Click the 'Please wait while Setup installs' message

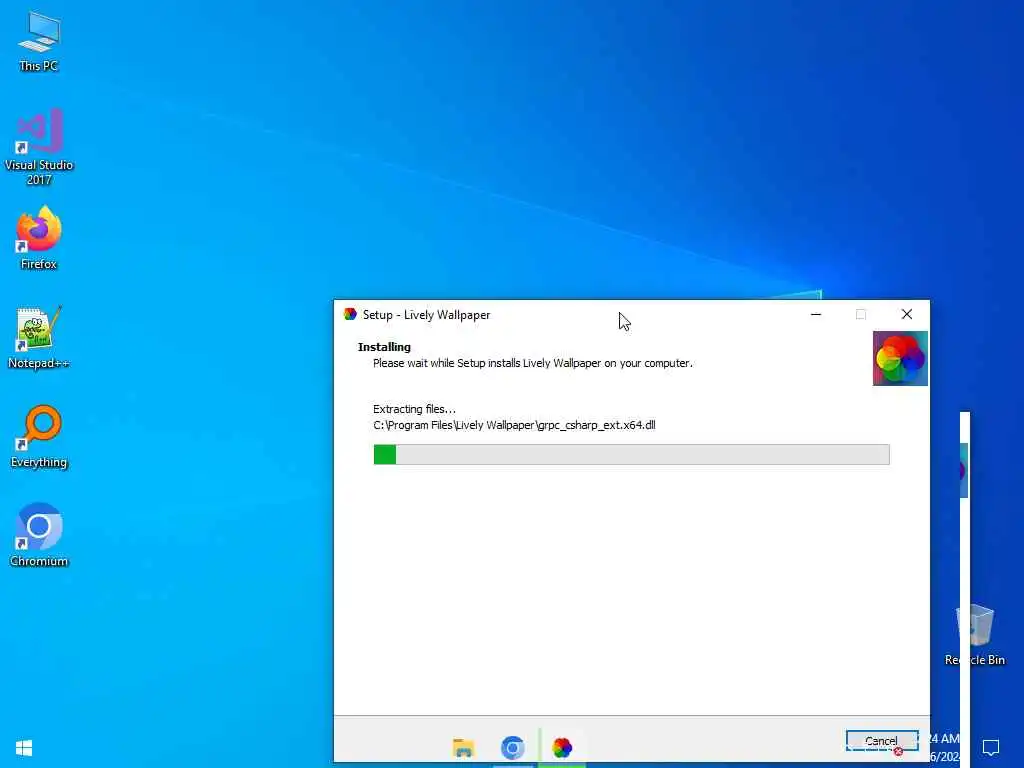pyautogui.click(x=532, y=363)
